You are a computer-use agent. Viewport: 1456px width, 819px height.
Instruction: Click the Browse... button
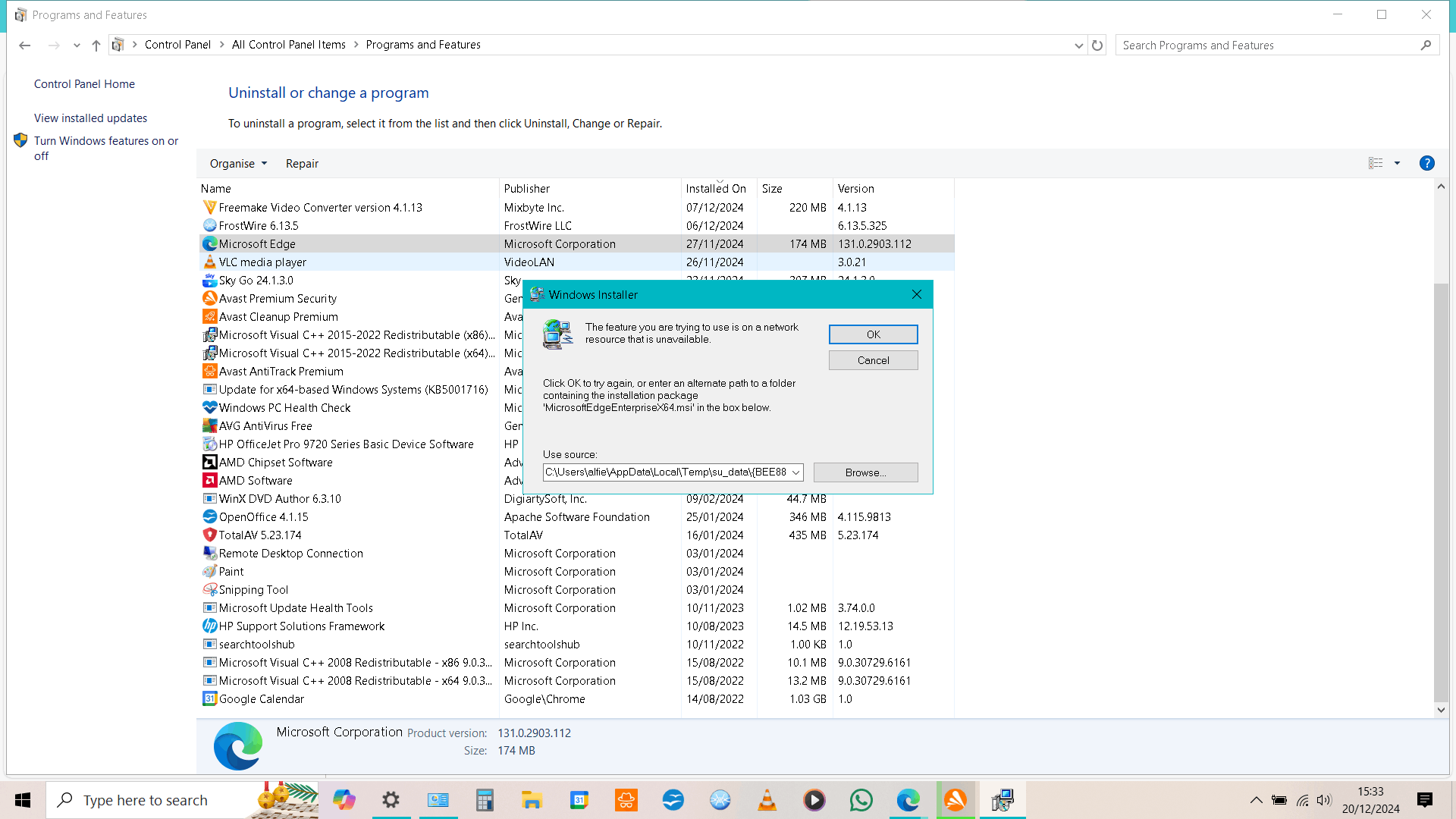(865, 472)
